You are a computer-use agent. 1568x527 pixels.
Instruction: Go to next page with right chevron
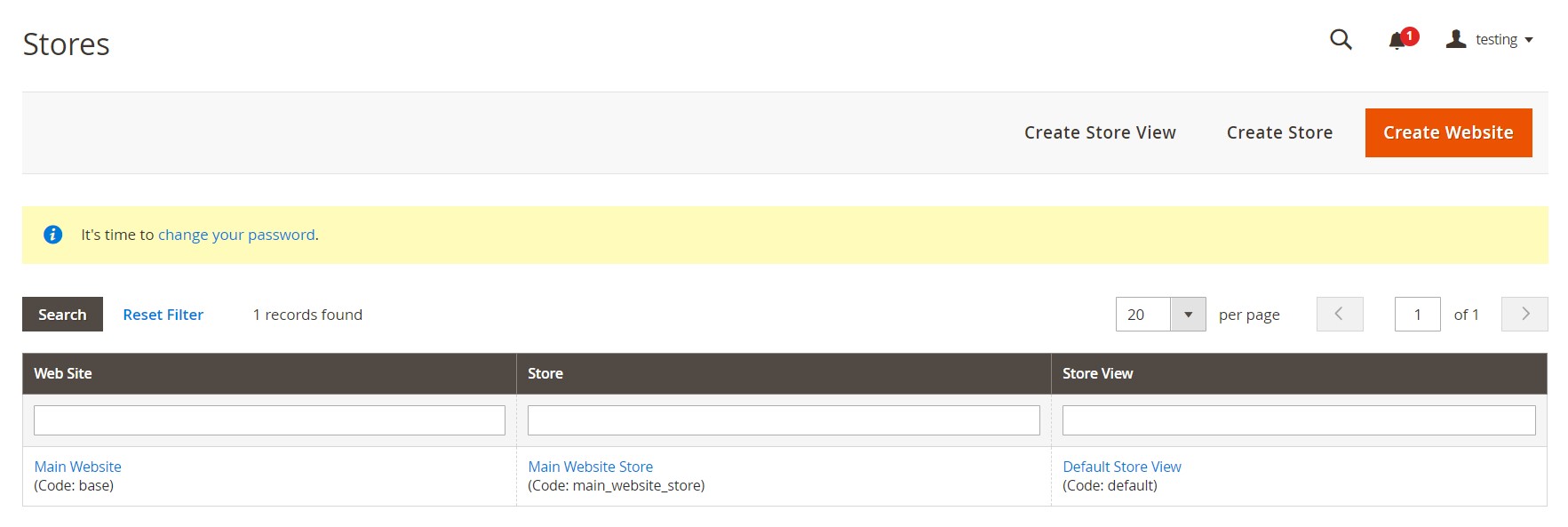1524,314
